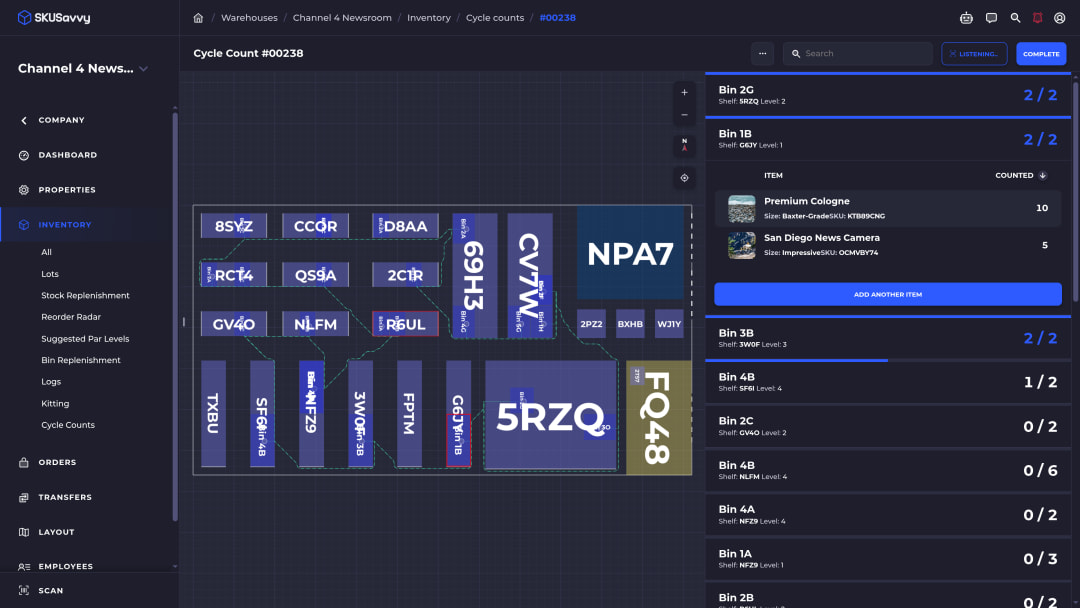
Task: Open the Properties section
Action: pyautogui.click(x=67, y=190)
